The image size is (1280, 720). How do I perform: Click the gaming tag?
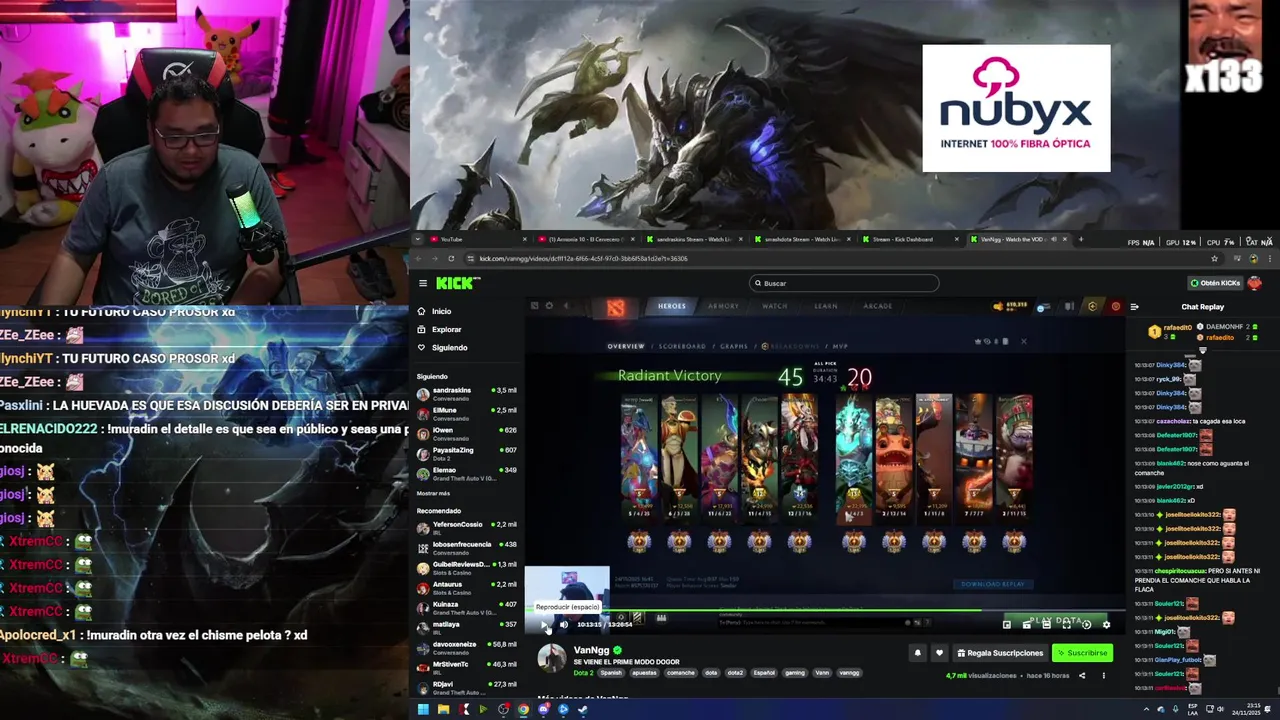pyautogui.click(x=795, y=673)
